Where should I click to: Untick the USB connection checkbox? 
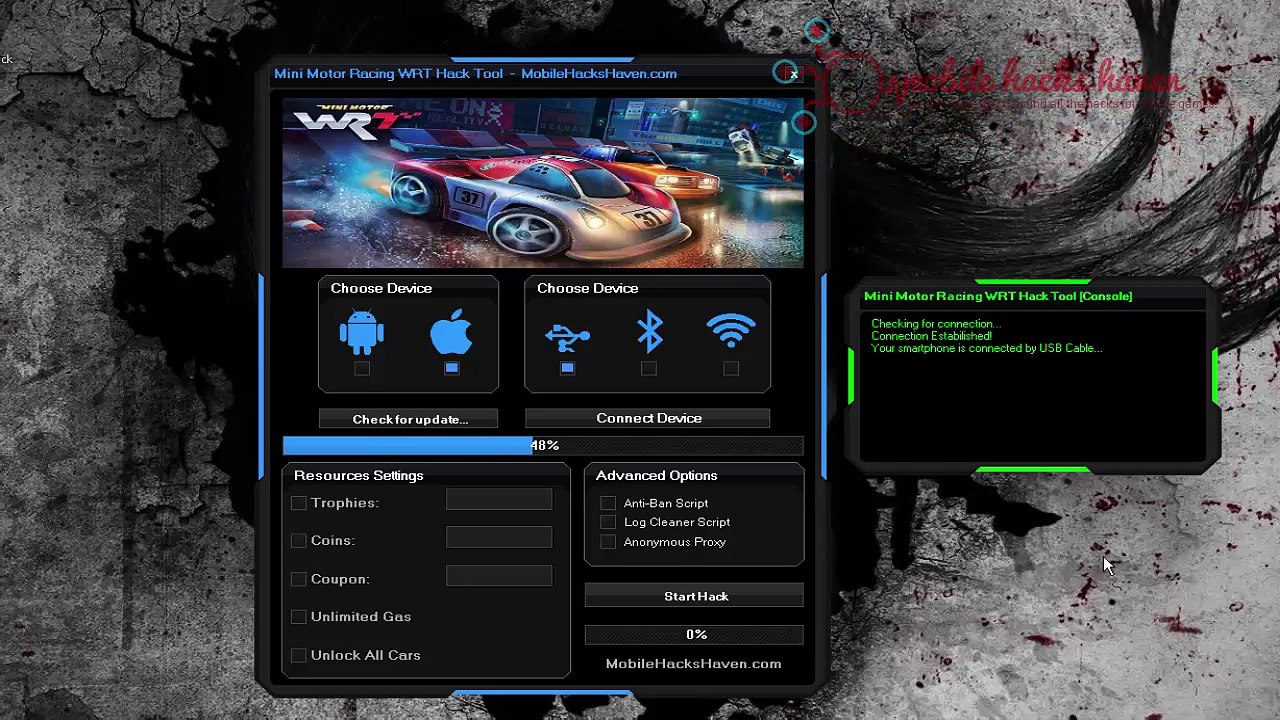click(567, 369)
